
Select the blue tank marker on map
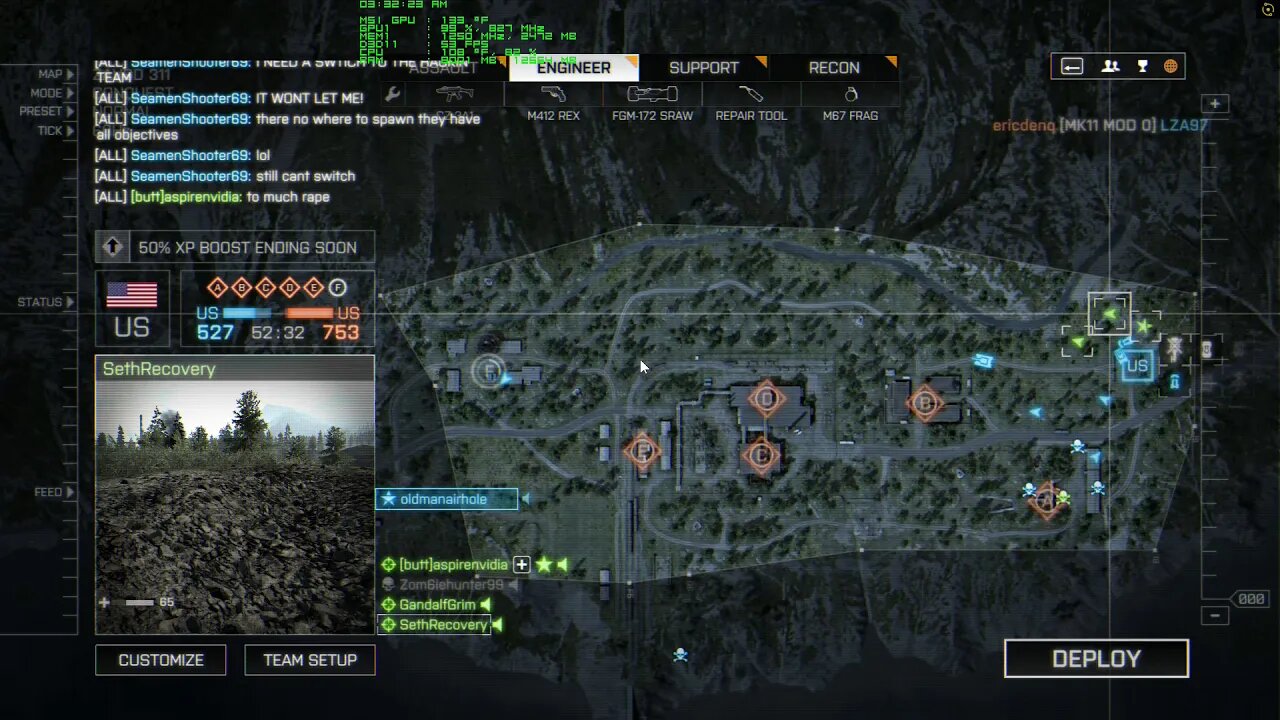click(983, 360)
